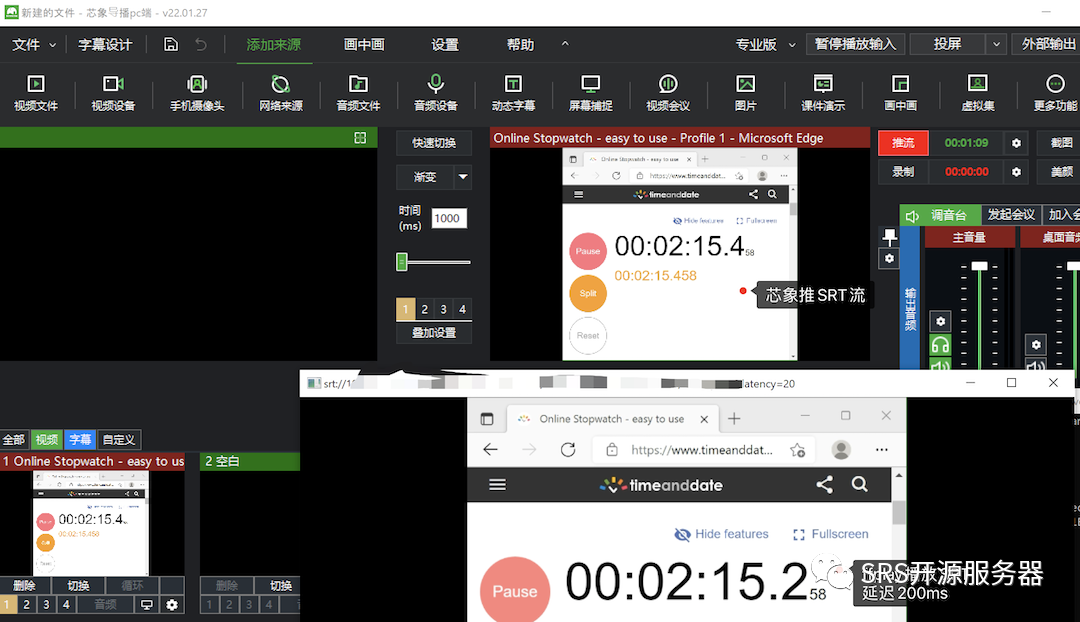Add a 视频设备 video device source

[x=113, y=93]
